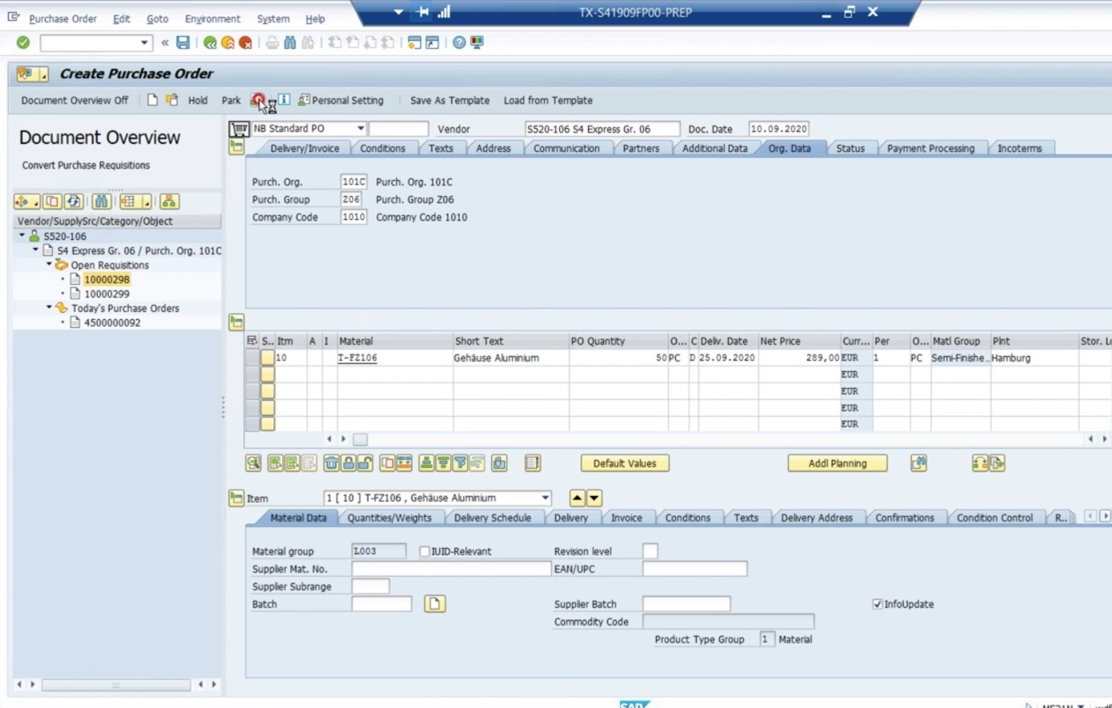
Task: Click Load from Template
Action: pos(548,100)
